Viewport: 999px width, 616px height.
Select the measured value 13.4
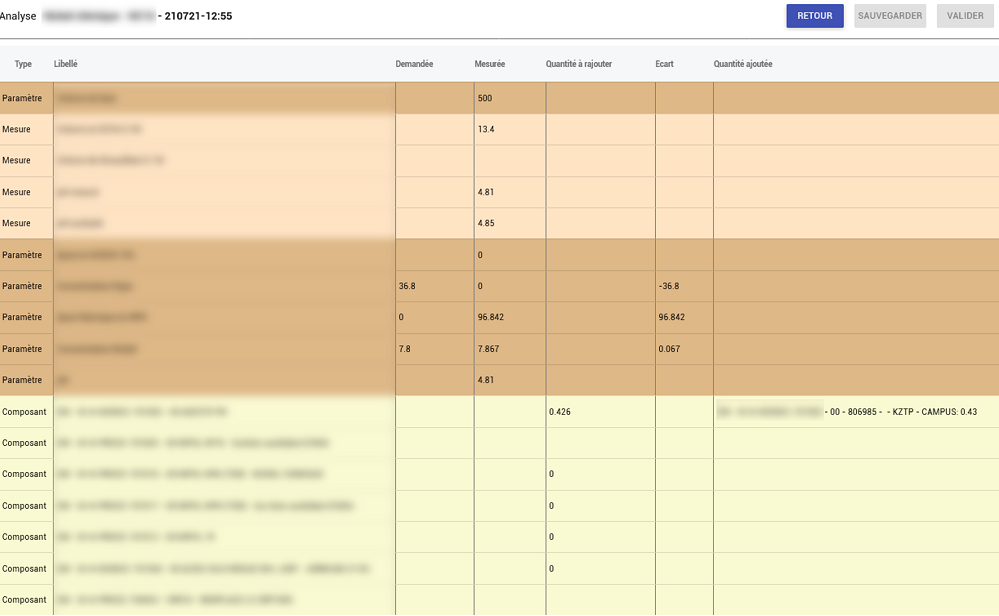[485, 129]
